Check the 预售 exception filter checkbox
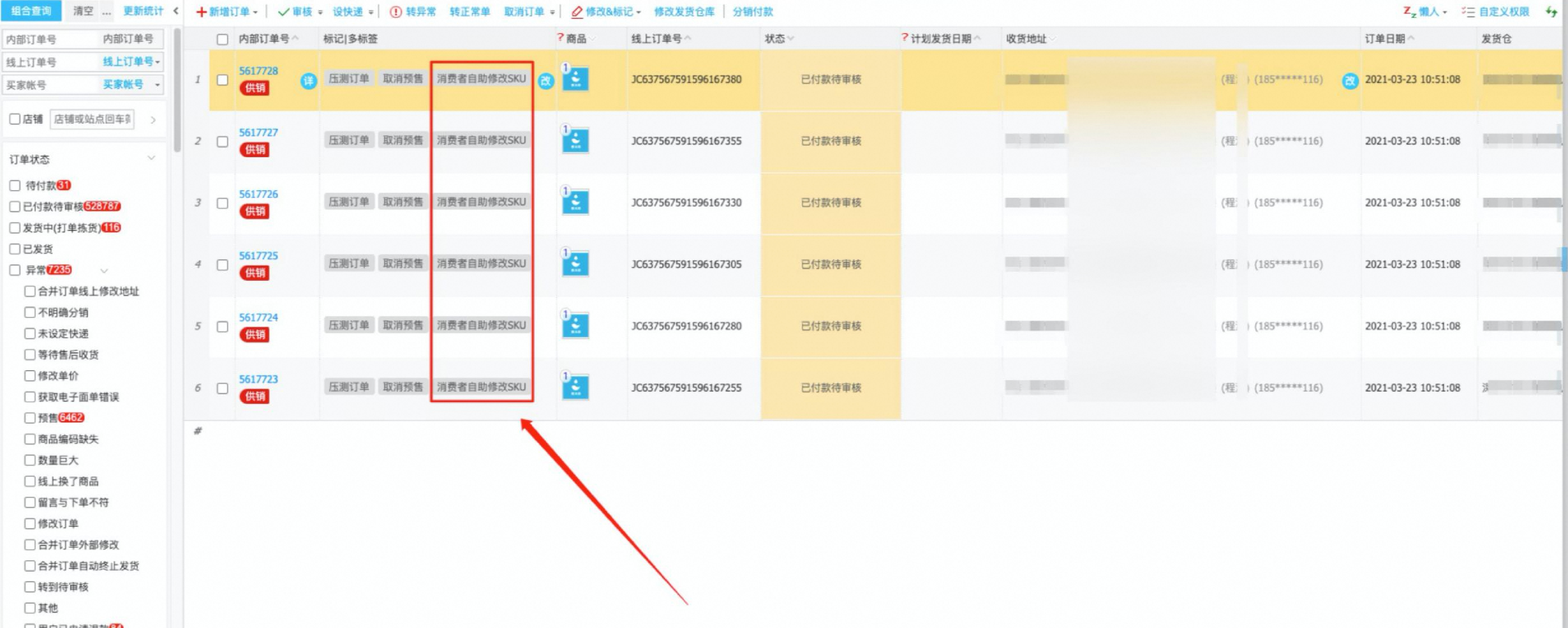 [x=29, y=418]
